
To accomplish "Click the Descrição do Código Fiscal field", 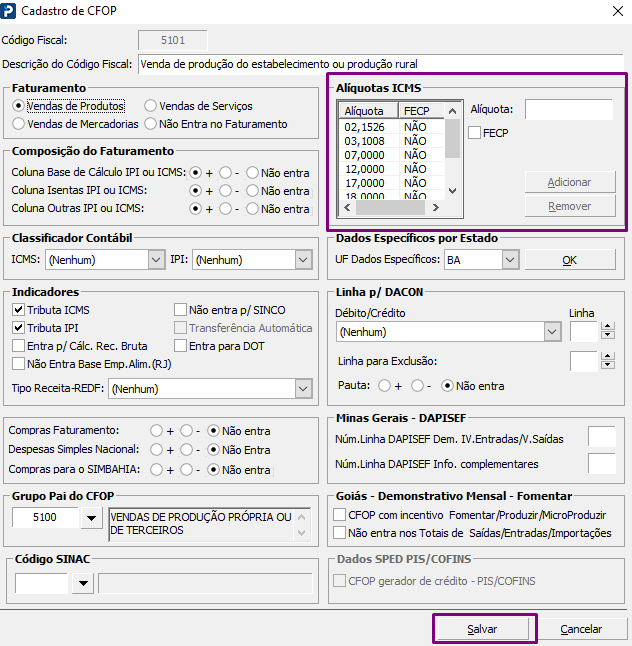I will (x=381, y=64).
